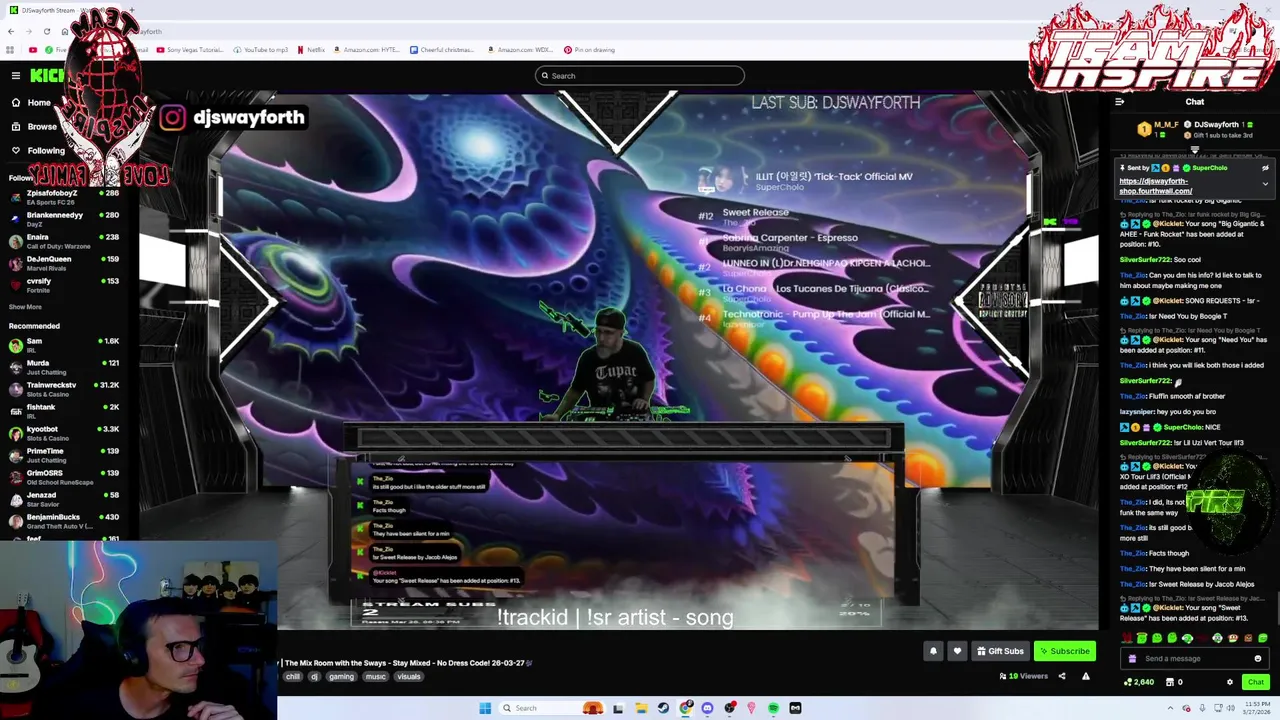Open fishtank channel in Recommended list
Viewport: 1280px width, 720px height.
64,411
